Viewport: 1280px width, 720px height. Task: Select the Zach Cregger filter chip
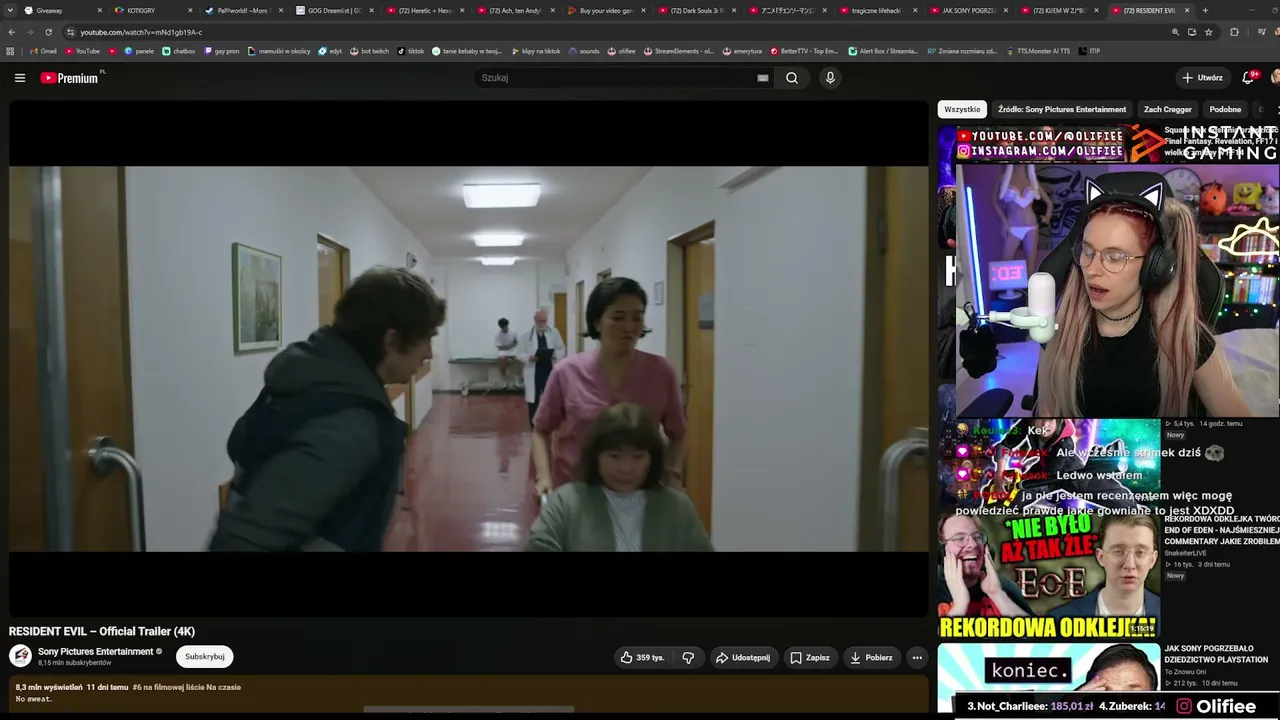coord(1168,109)
